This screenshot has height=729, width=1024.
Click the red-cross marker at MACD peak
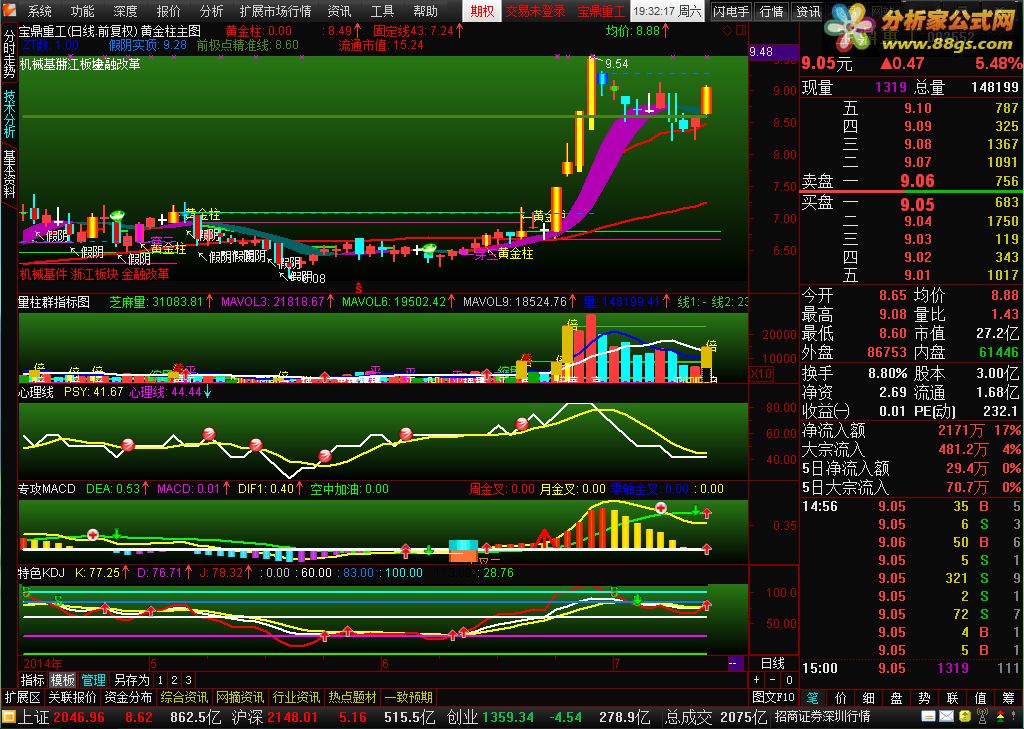point(661,508)
